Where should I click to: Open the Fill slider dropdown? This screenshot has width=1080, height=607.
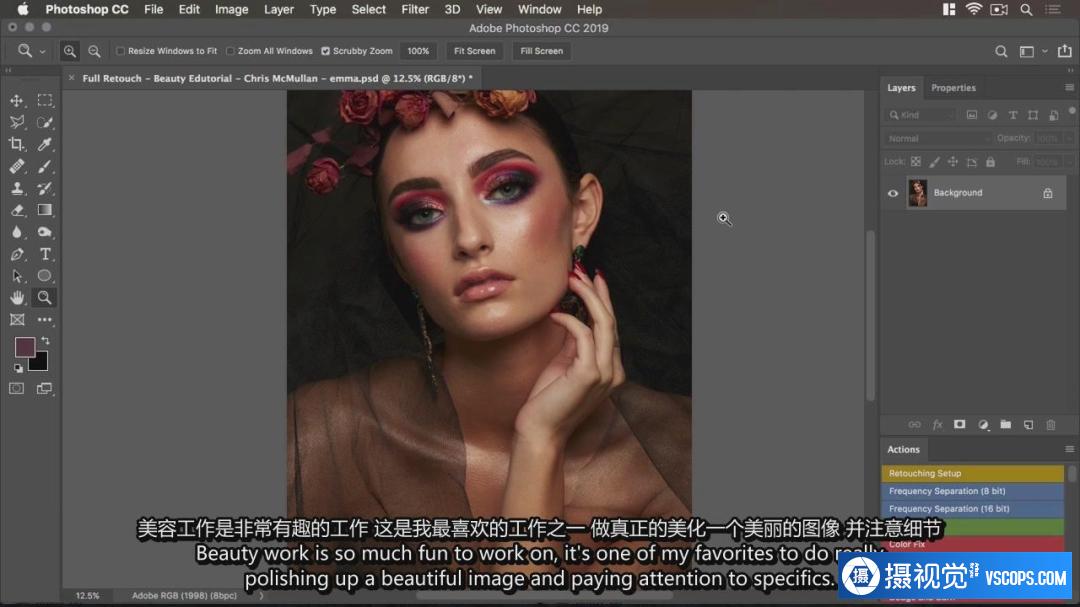(x=1069, y=162)
